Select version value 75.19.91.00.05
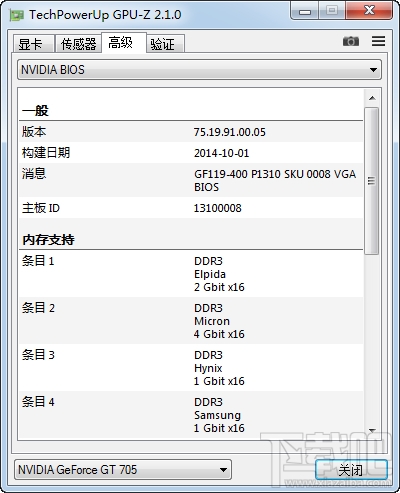Viewport: 400px width, 493px height. pos(230,132)
